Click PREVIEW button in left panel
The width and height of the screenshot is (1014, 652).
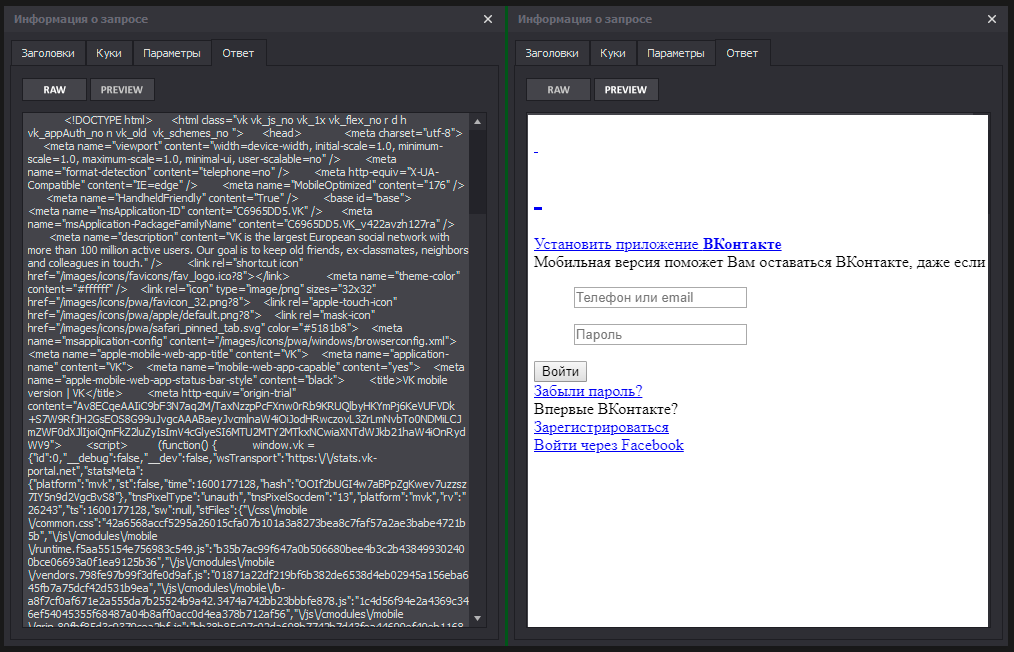tap(122, 90)
